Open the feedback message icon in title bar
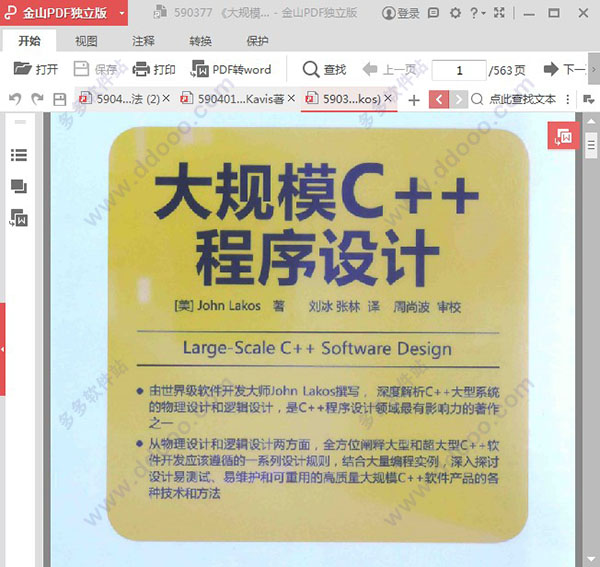Viewport: 600px width, 567px height. pyautogui.click(x=433, y=13)
